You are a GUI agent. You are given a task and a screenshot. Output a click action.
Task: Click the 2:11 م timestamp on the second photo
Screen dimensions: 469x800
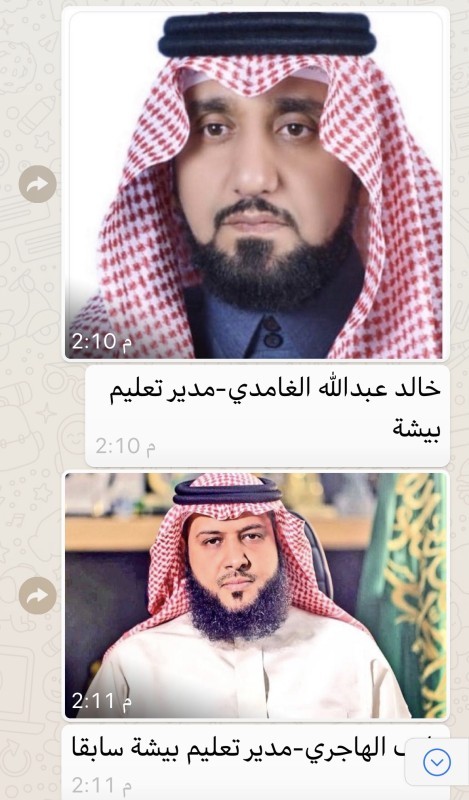(x=102, y=701)
